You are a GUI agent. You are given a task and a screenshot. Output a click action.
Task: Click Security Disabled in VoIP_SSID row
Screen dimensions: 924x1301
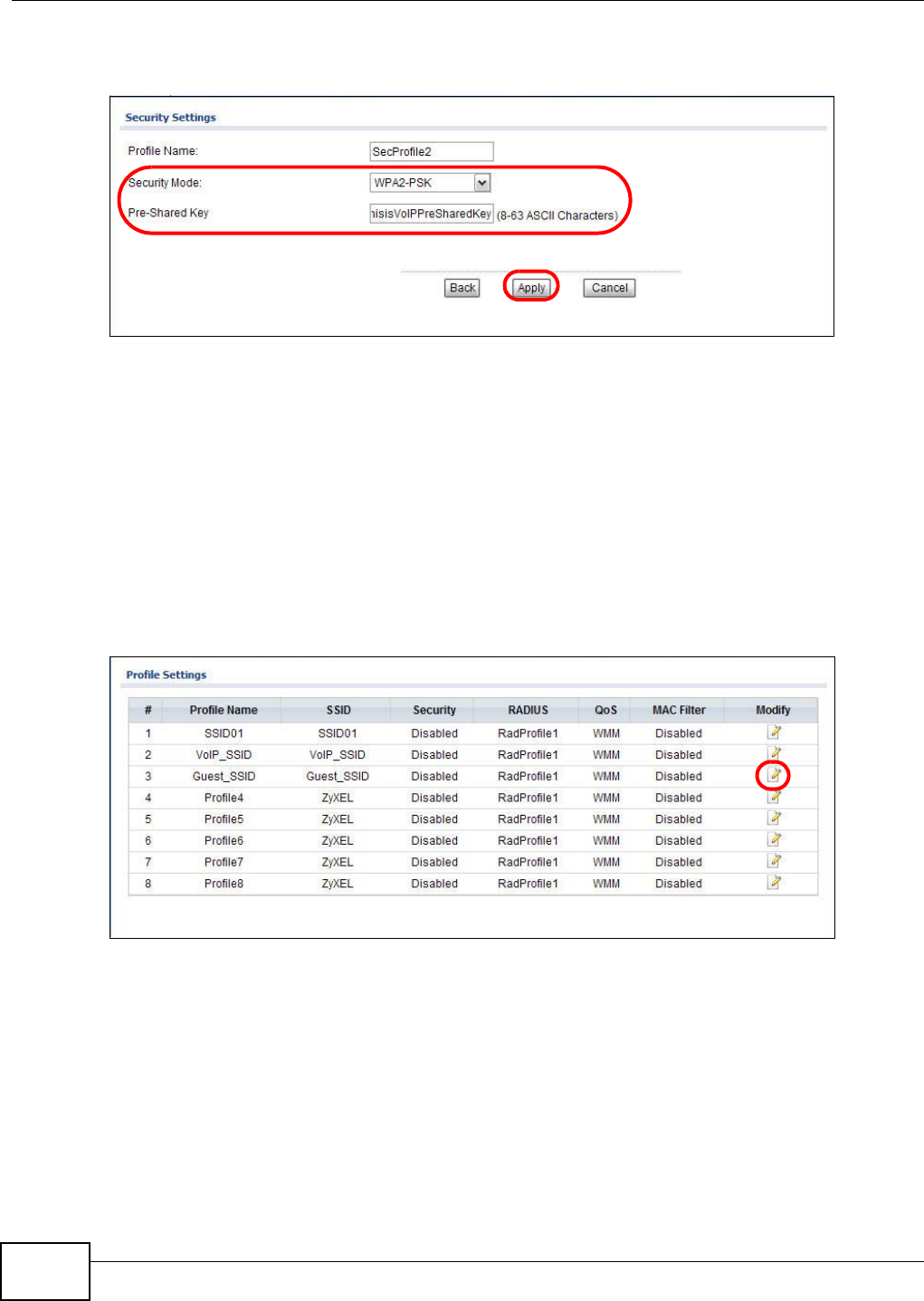pyautogui.click(x=434, y=754)
